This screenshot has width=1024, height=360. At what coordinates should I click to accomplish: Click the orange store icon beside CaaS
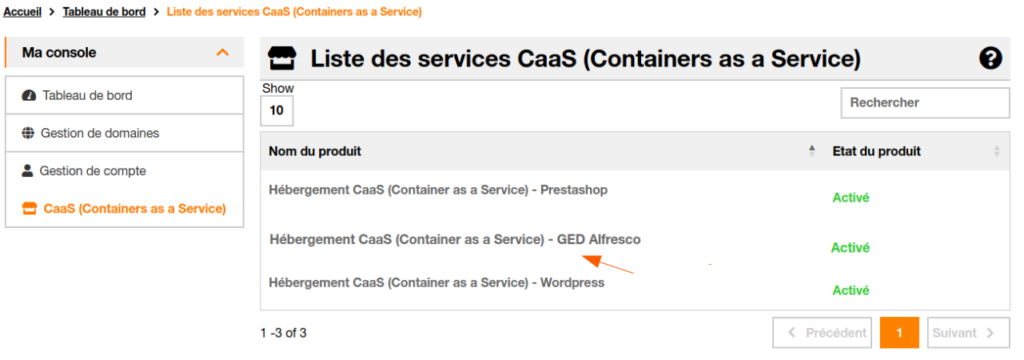pos(29,209)
